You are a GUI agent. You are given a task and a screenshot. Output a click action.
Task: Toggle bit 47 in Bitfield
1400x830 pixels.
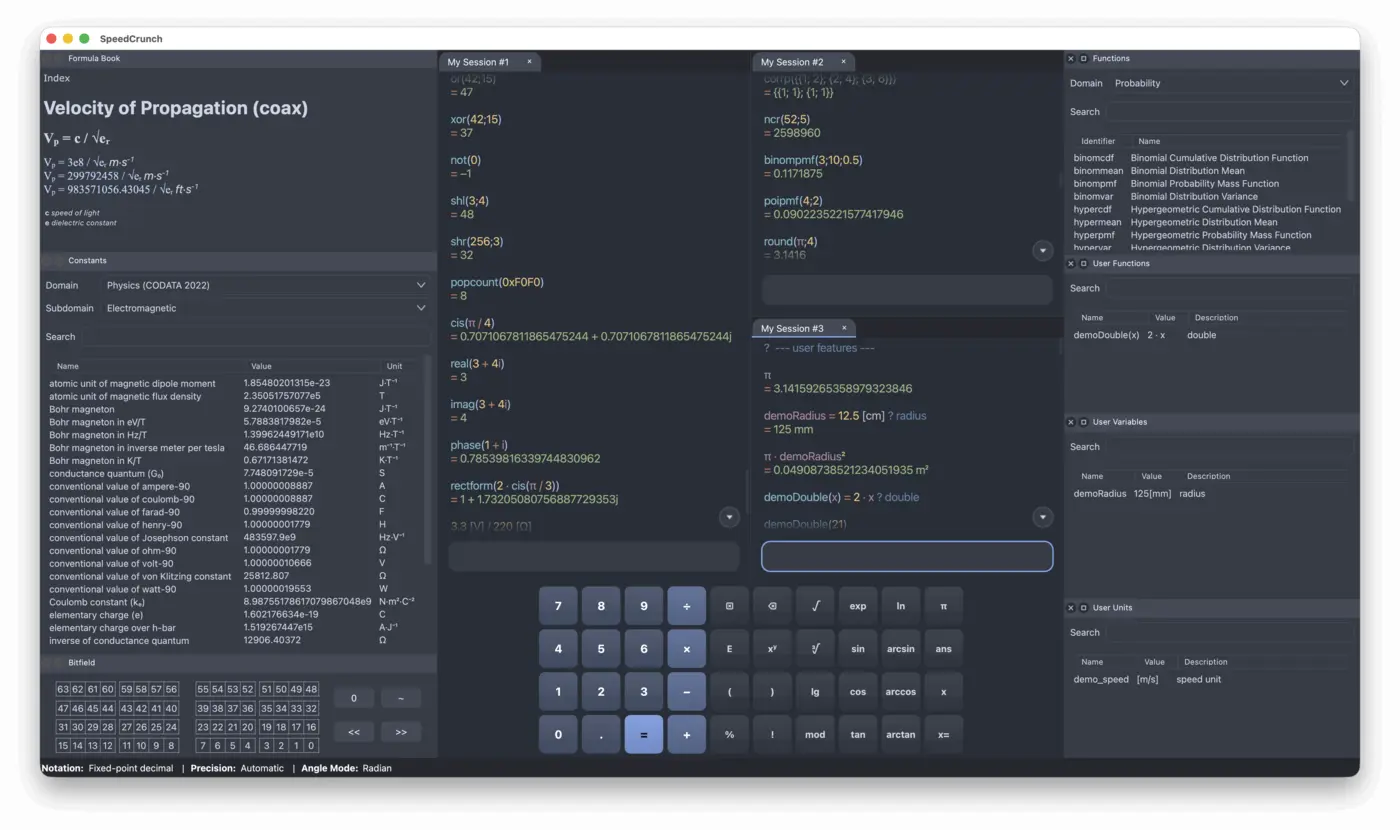(x=63, y=709)
